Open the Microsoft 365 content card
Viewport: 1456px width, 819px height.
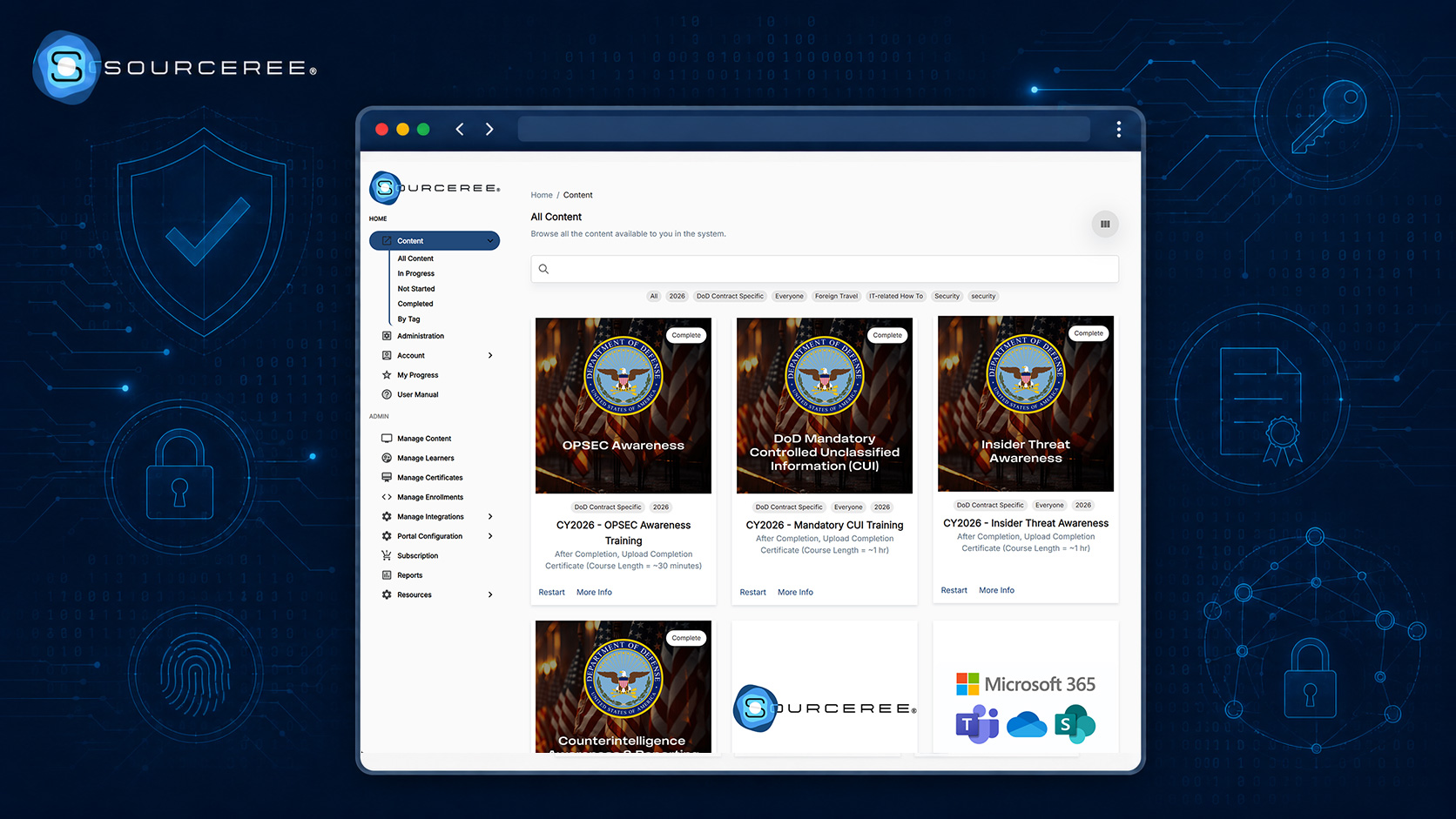click(x=1026, y=687)
